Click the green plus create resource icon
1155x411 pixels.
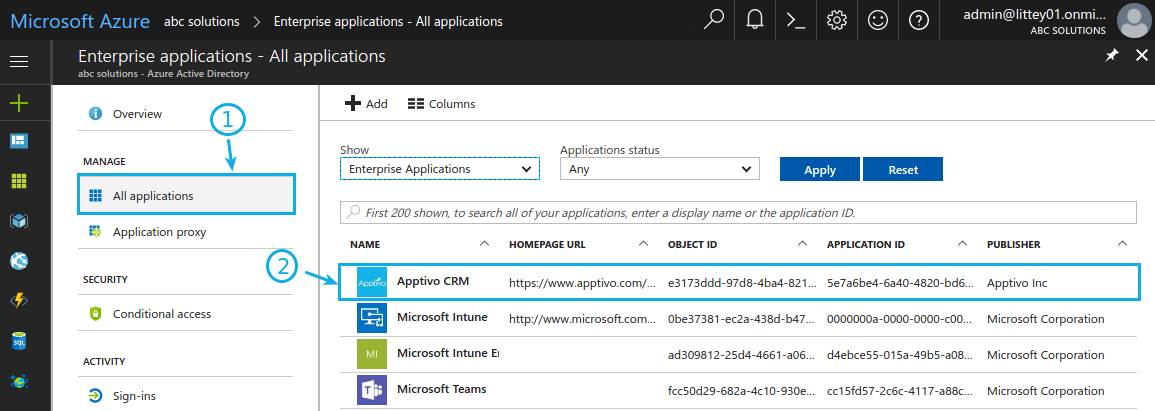point(18,102)
